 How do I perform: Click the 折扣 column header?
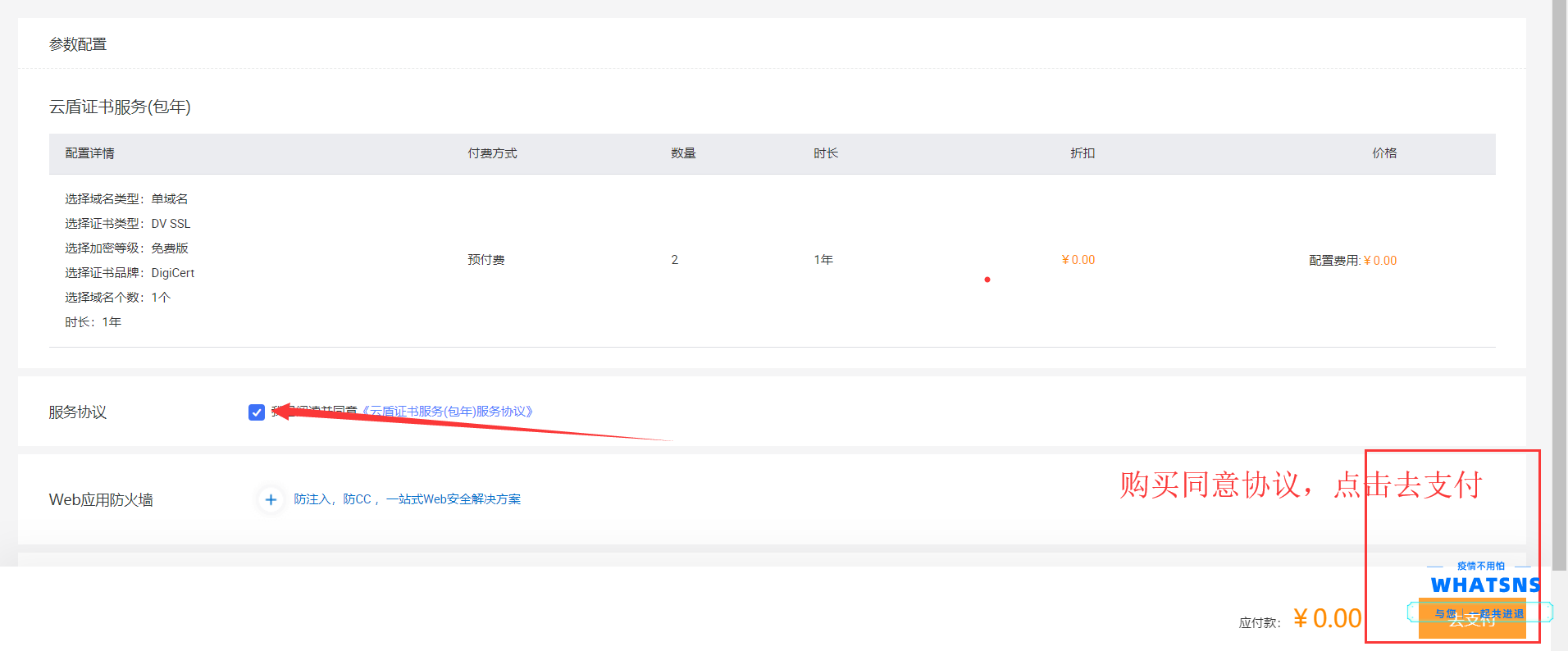tap(1083, 153)
